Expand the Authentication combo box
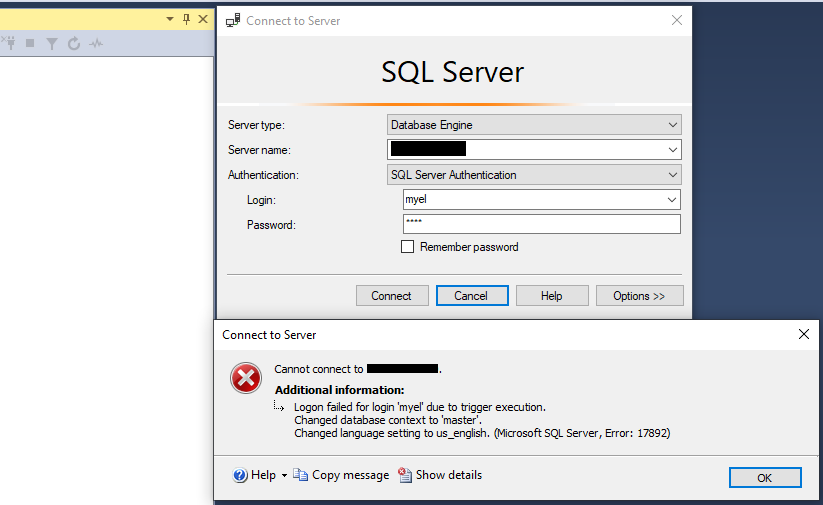Image resolution: width=823 pixels, height=505 pixels. tap(672, 175)
